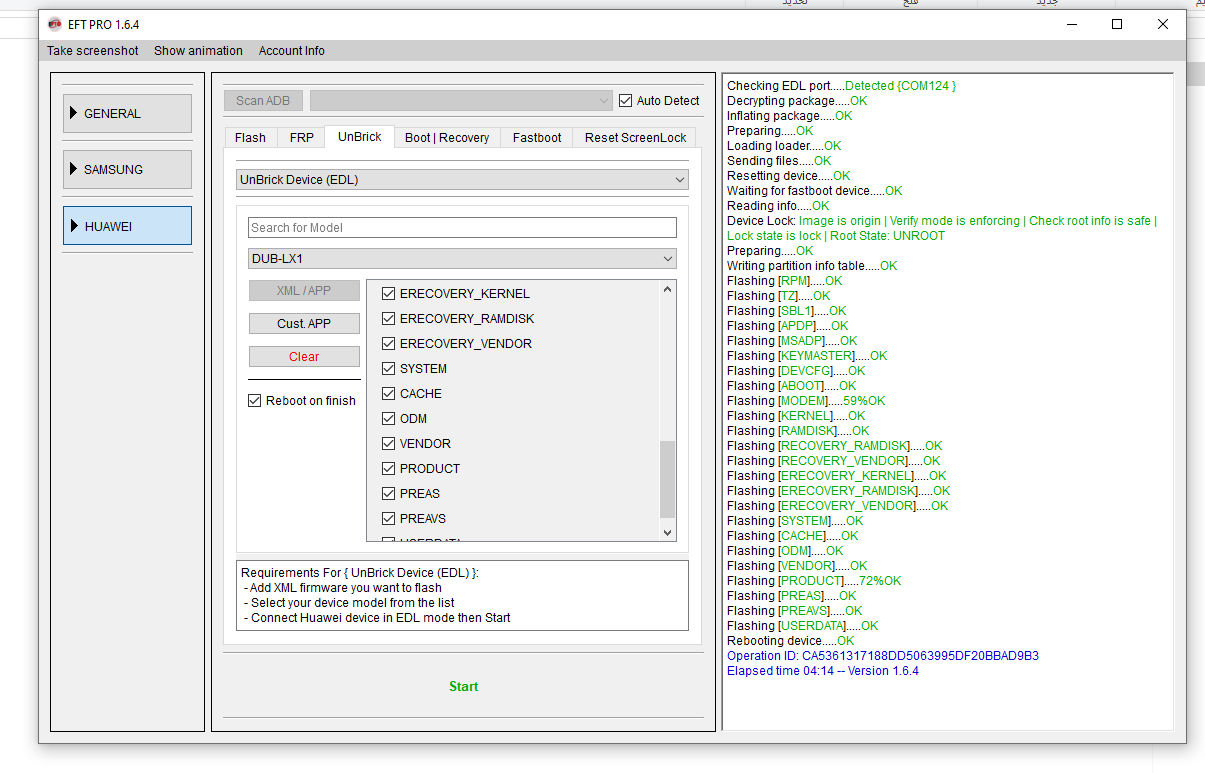Toggle the Auto Detect checkbox
This screenshot has width=1205, height=773.
click(626, 101)
